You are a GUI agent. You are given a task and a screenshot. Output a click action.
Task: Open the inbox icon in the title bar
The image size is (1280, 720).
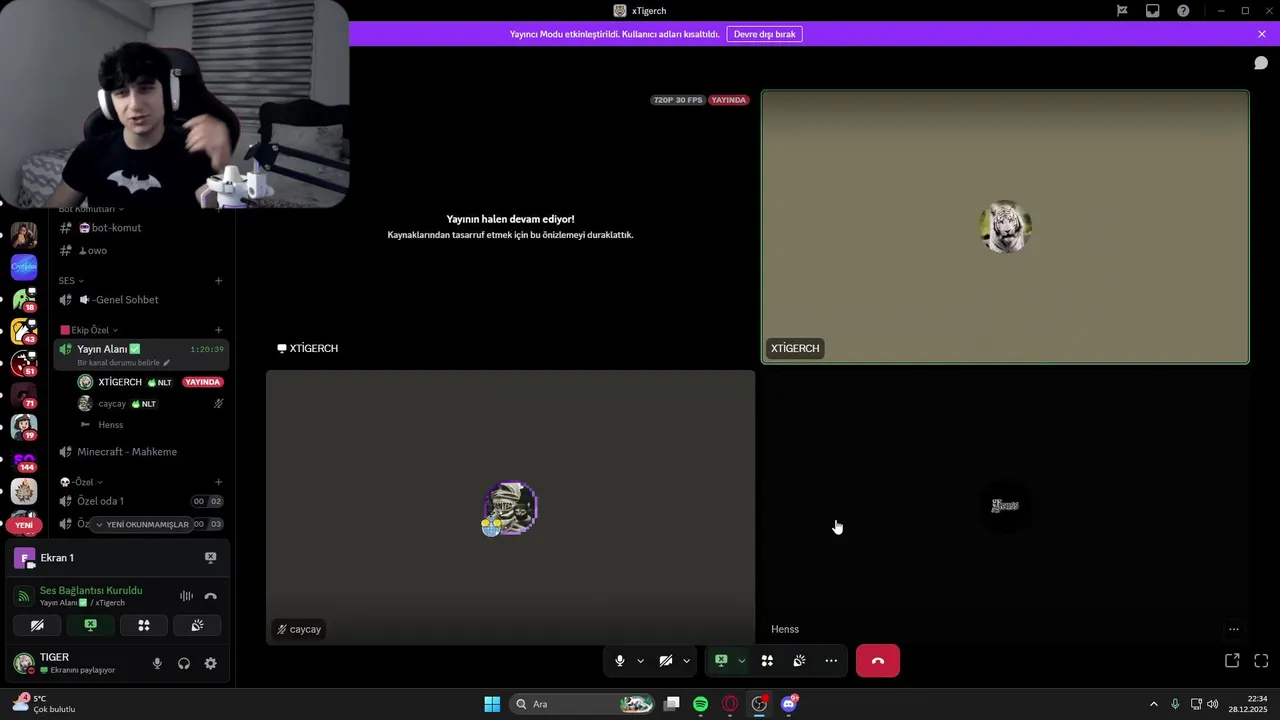pyautogui.click(x=1153, y=11)
